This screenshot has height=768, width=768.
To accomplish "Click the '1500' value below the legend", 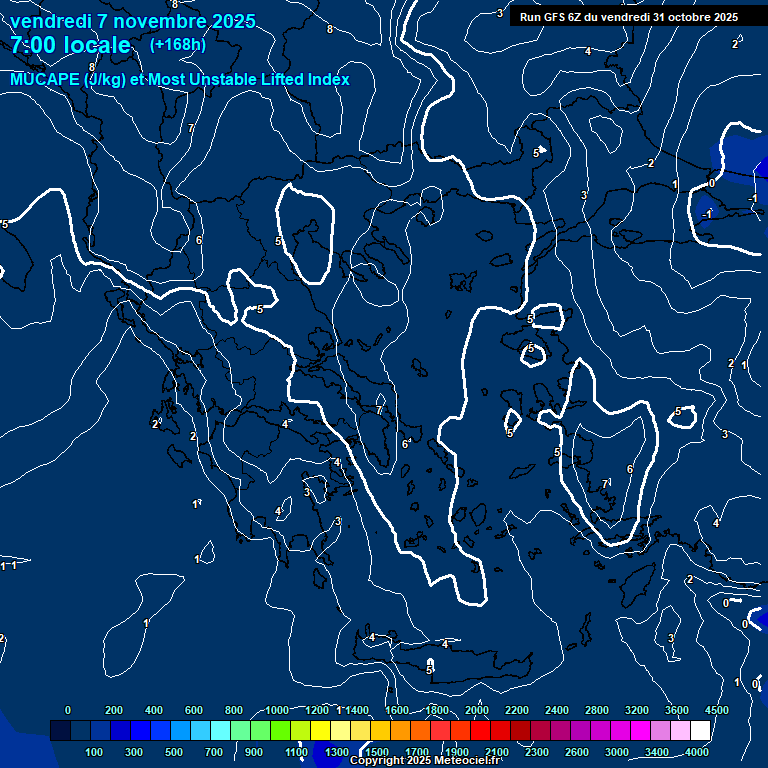I will pos(377,752).
